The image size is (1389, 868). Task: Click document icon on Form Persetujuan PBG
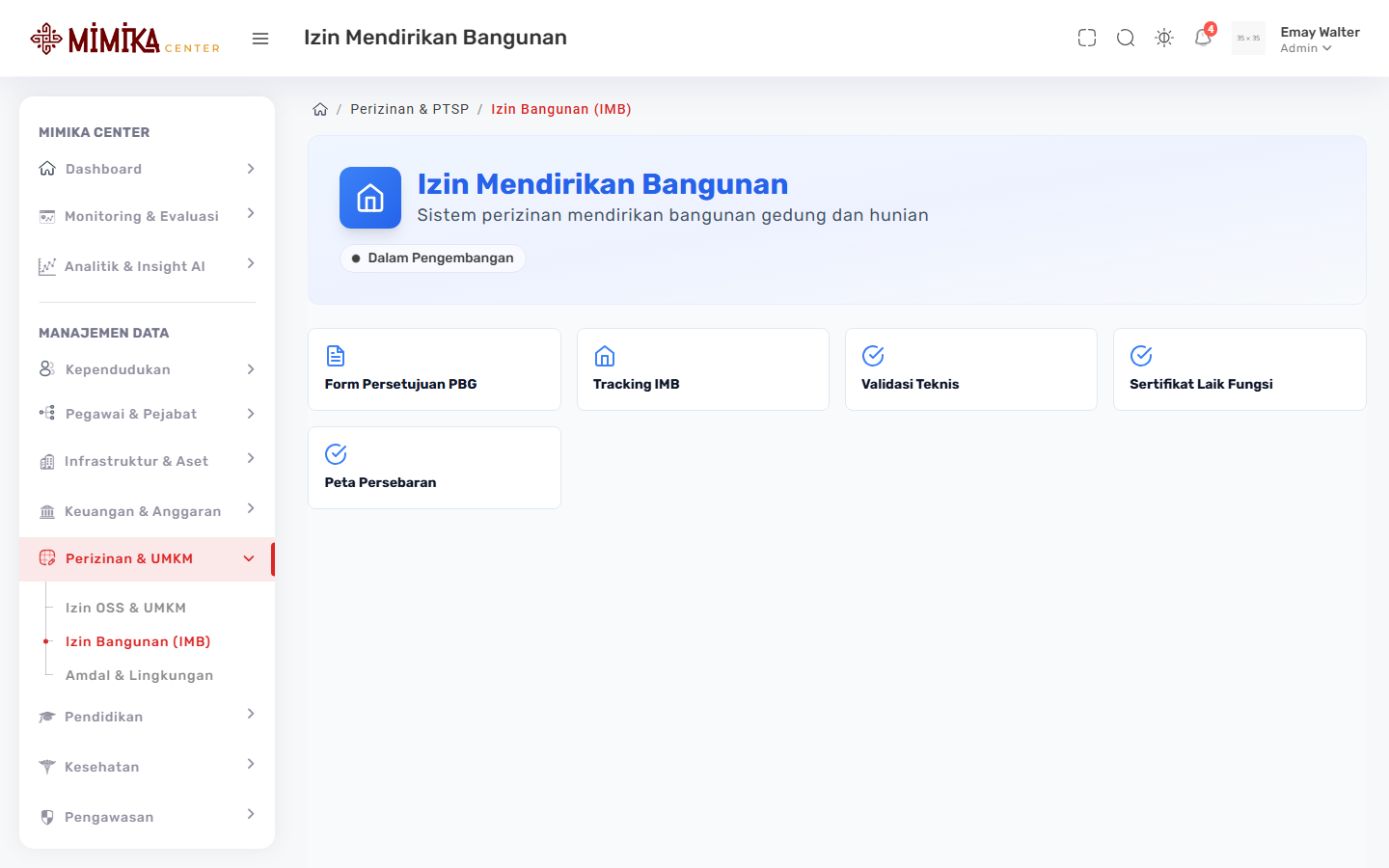[336, 356]
